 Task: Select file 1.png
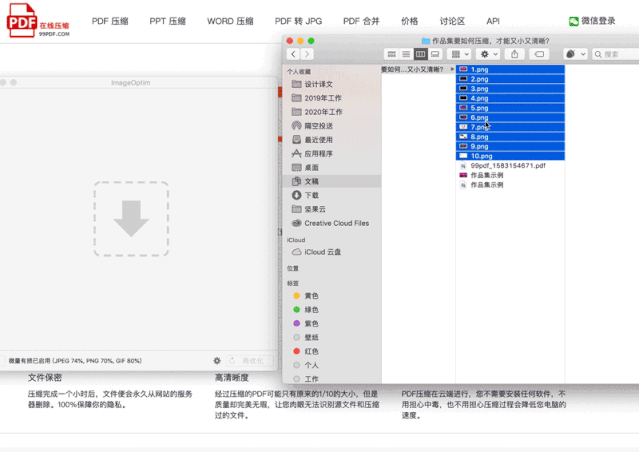510,69
